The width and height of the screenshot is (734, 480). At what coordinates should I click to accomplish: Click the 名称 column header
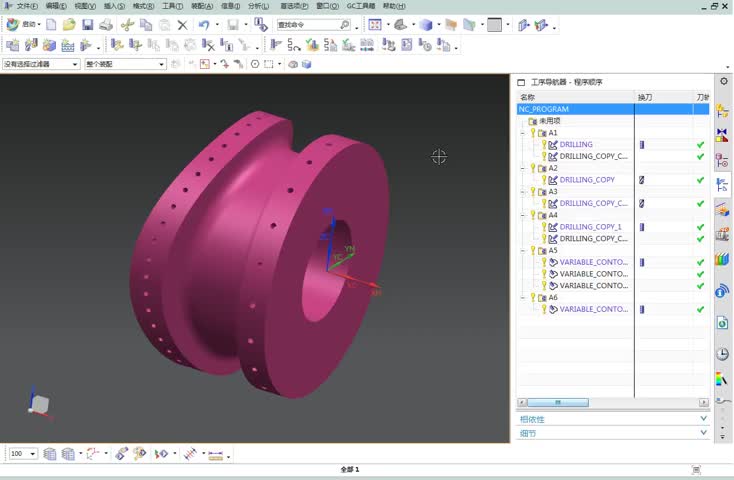pos(575,97)
